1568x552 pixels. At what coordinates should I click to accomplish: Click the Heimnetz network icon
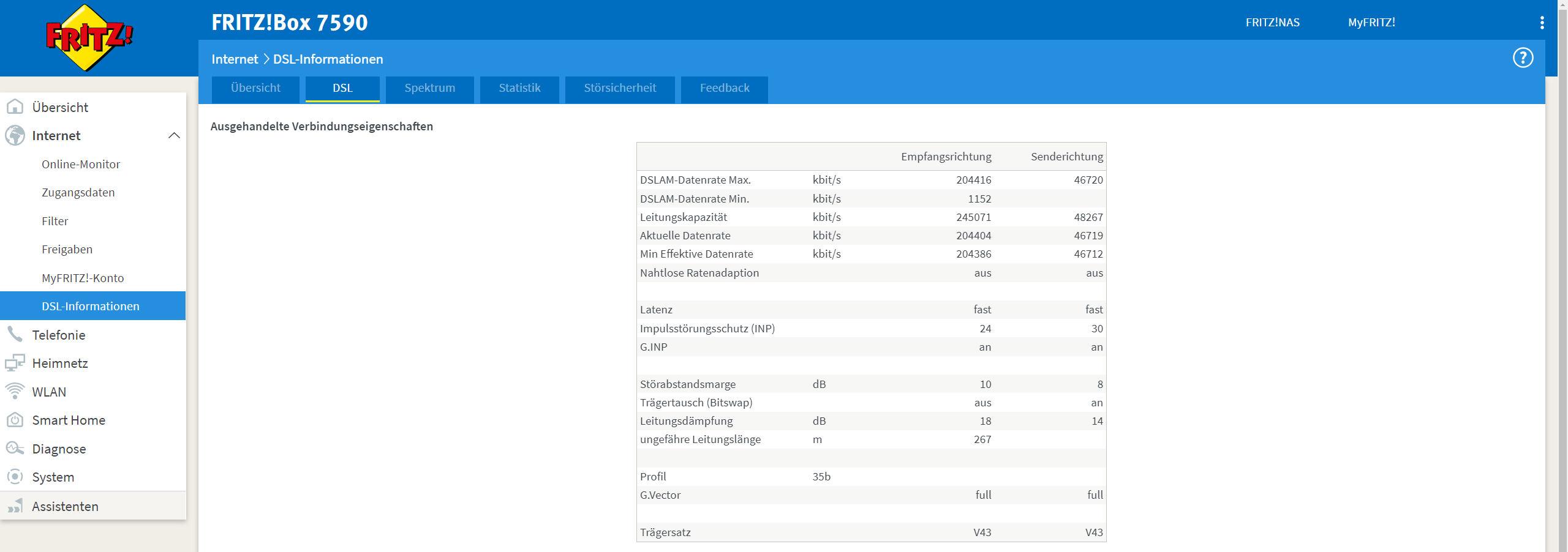(15, 363)
